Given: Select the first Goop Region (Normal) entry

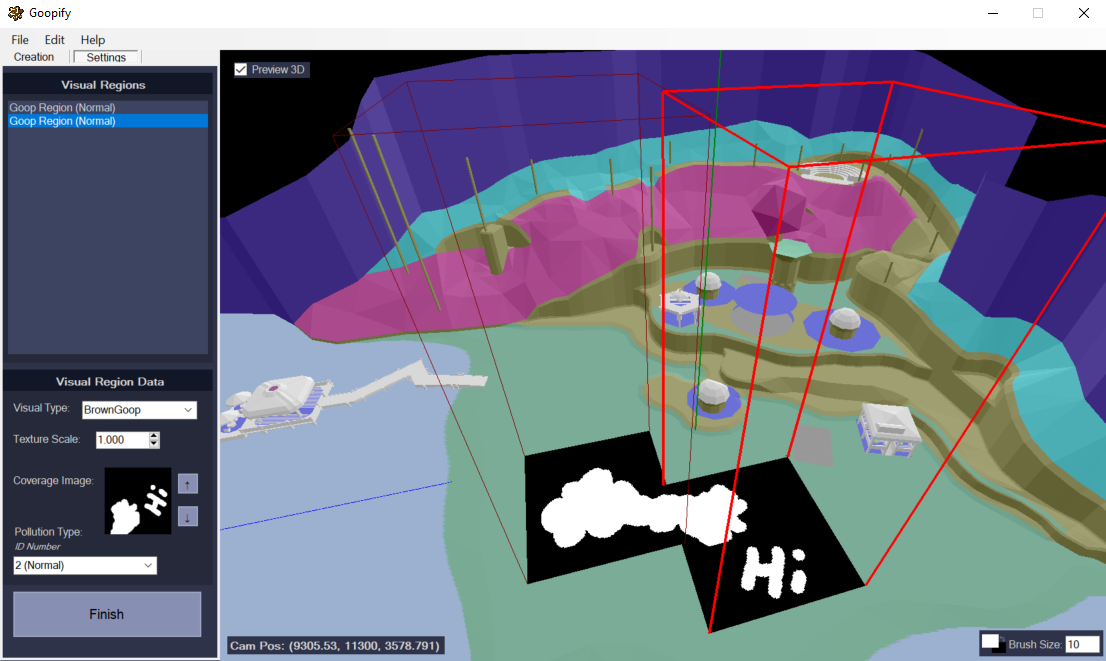Looking at the screenshot, I should point(62,107).
